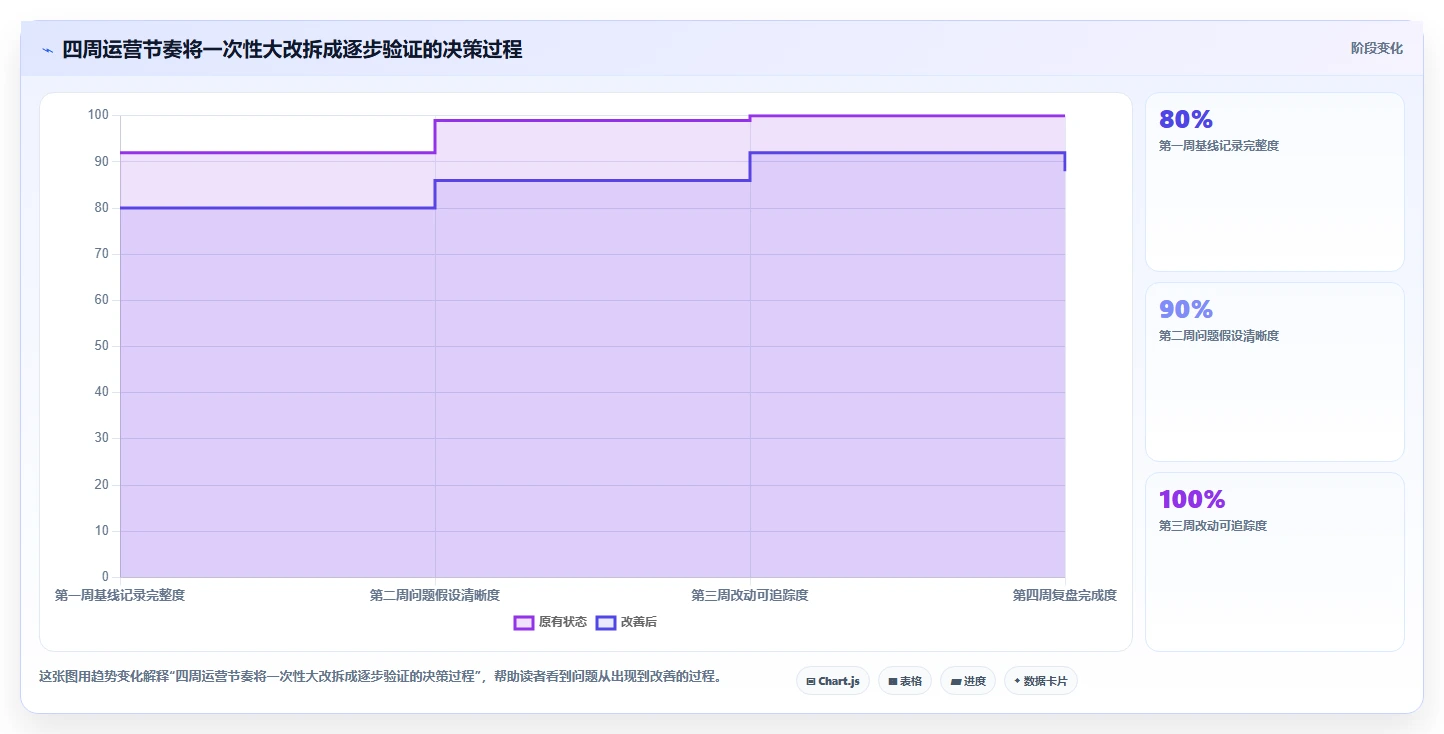The height and width of the screenshot is (734, 1444).
Task: Select the 数据卡片 tag
Action: click(1041, 681)
